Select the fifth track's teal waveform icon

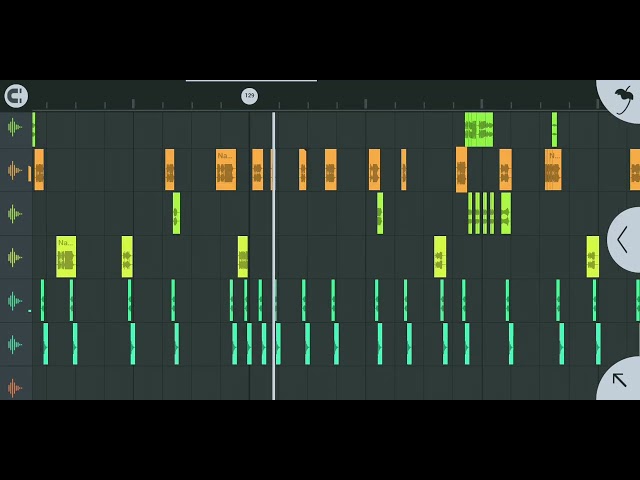[14, 301]
